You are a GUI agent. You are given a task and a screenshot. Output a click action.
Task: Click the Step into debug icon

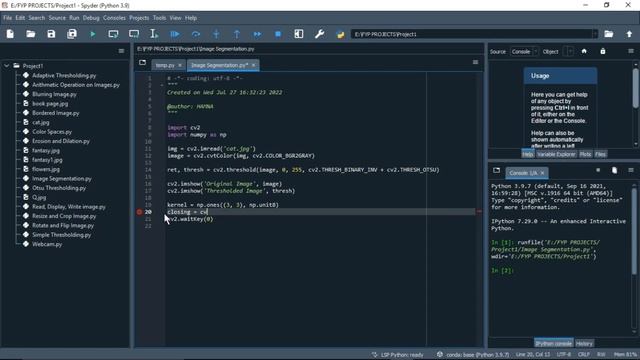[x=216, y=34]
